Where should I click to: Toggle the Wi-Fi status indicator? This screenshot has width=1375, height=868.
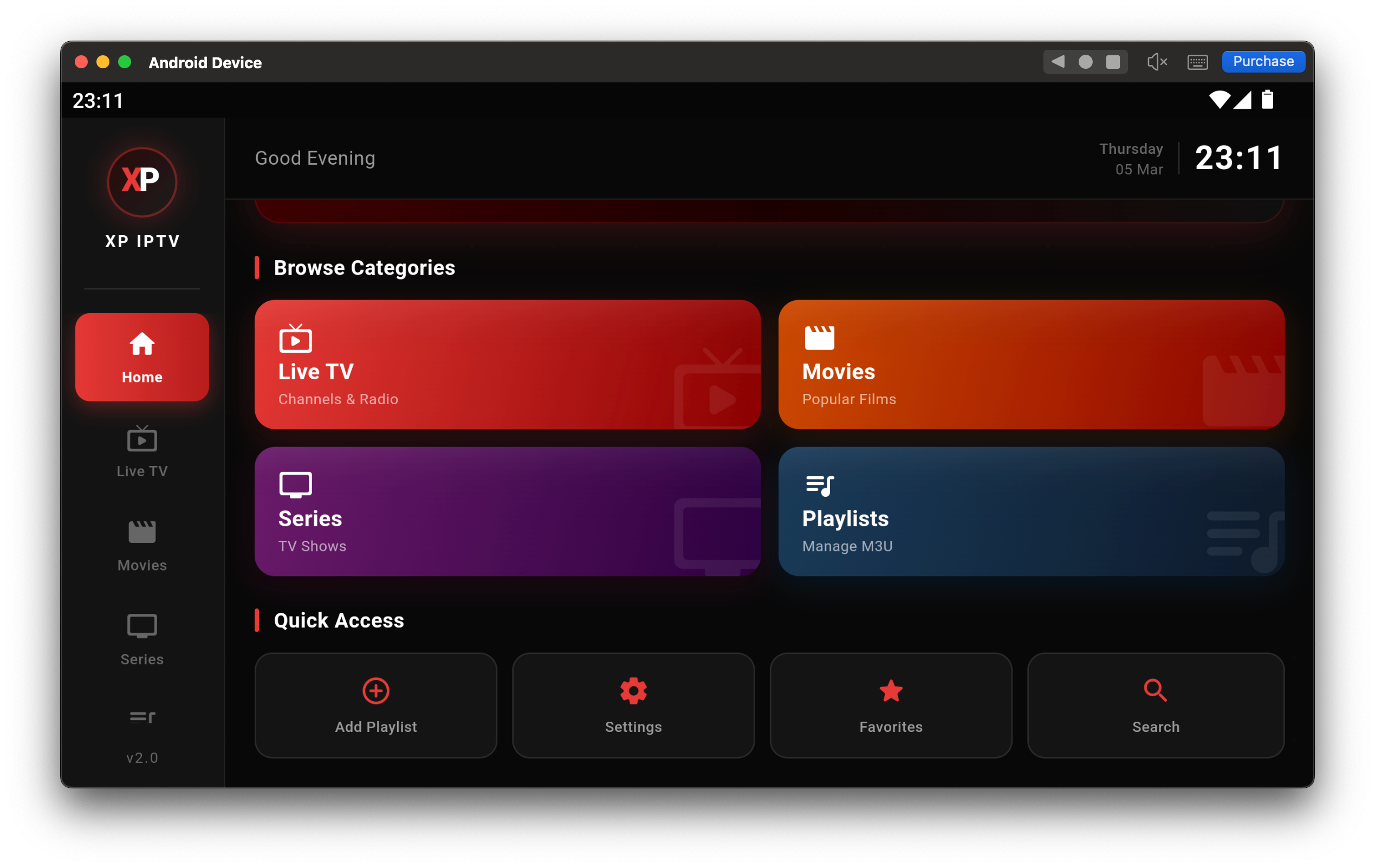1221,100
